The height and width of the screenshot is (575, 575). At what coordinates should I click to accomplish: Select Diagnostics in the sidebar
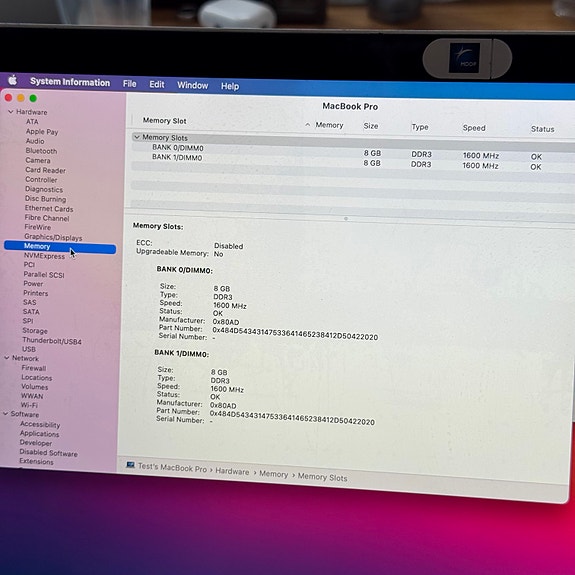[44, 189]
